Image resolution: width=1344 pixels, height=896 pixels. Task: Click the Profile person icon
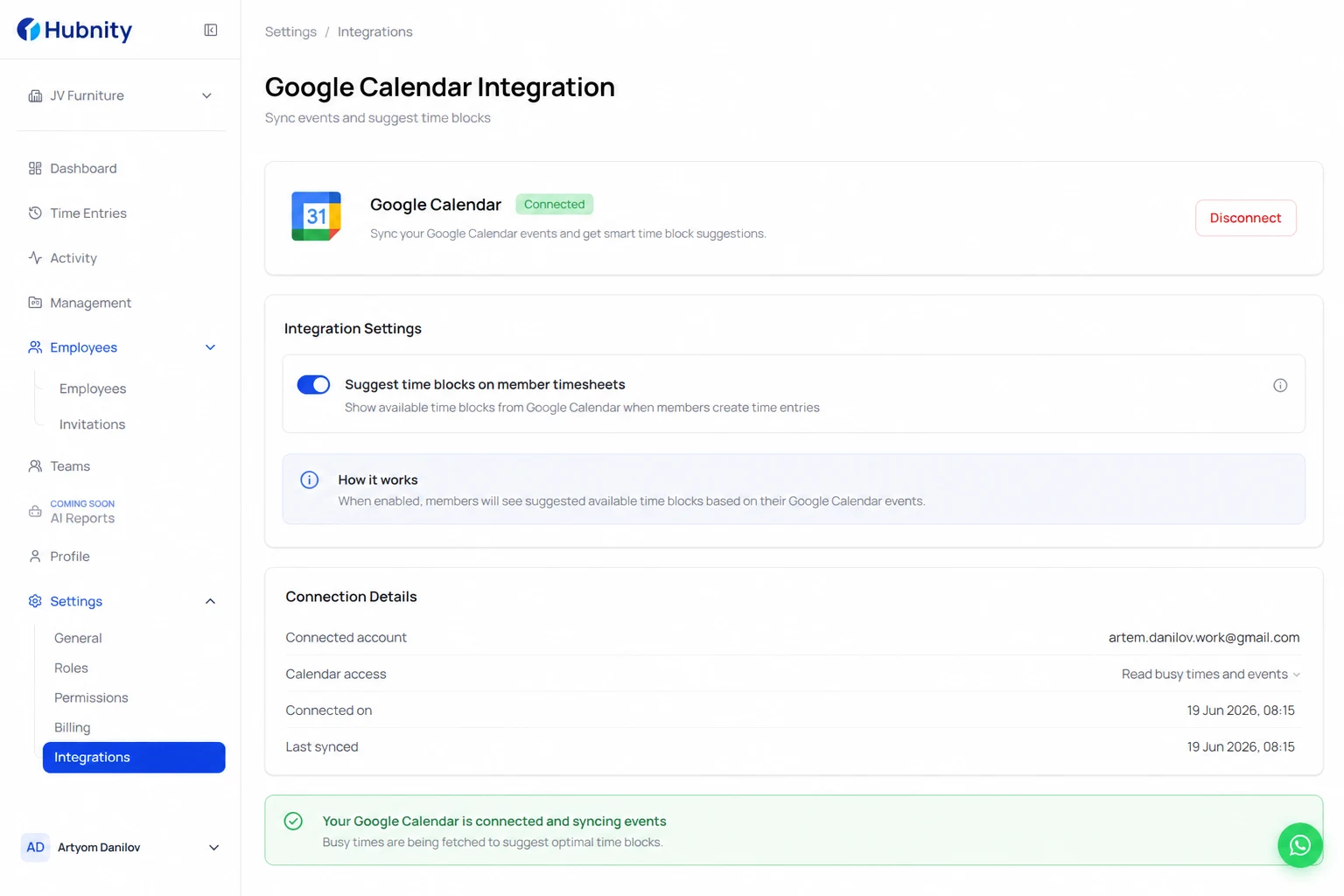[35, 556]
